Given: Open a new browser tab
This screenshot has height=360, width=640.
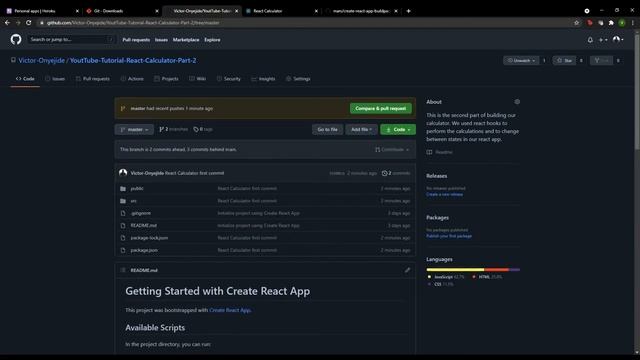Looking at the screenshot, I should click(x=408, y=11).
